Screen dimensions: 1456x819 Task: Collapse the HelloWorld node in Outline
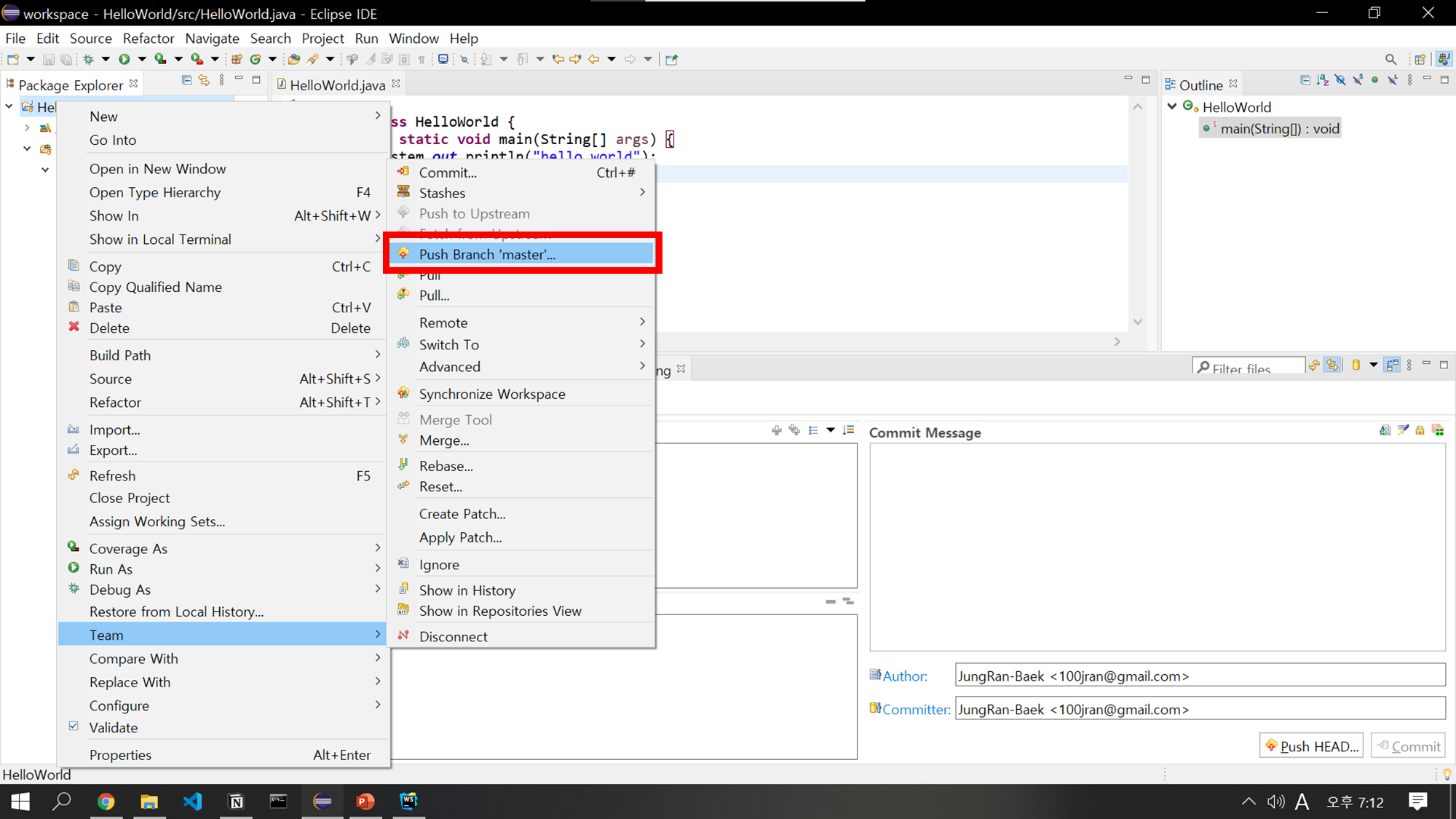tap(1172, 106)
